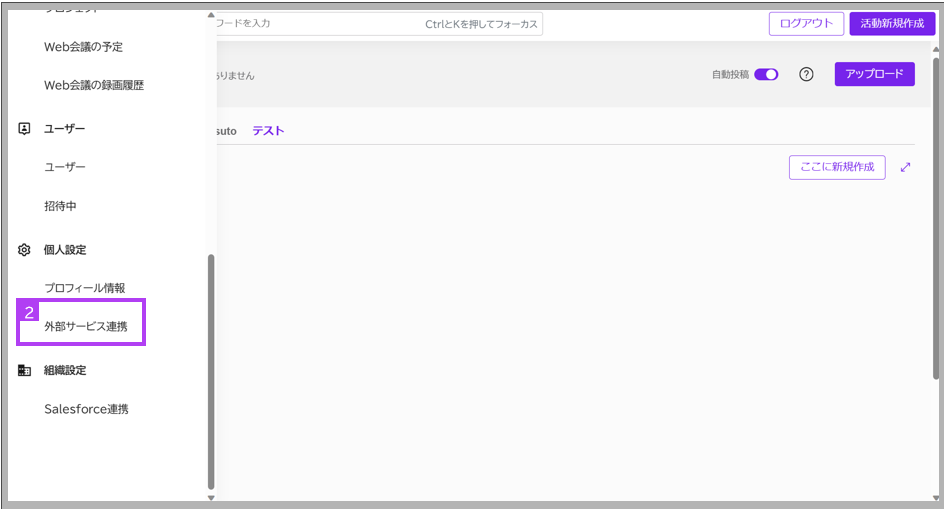Open Web会議の予定 in sidebar
Viewport: 944px width, 509px height.
[x=84, y=47]
